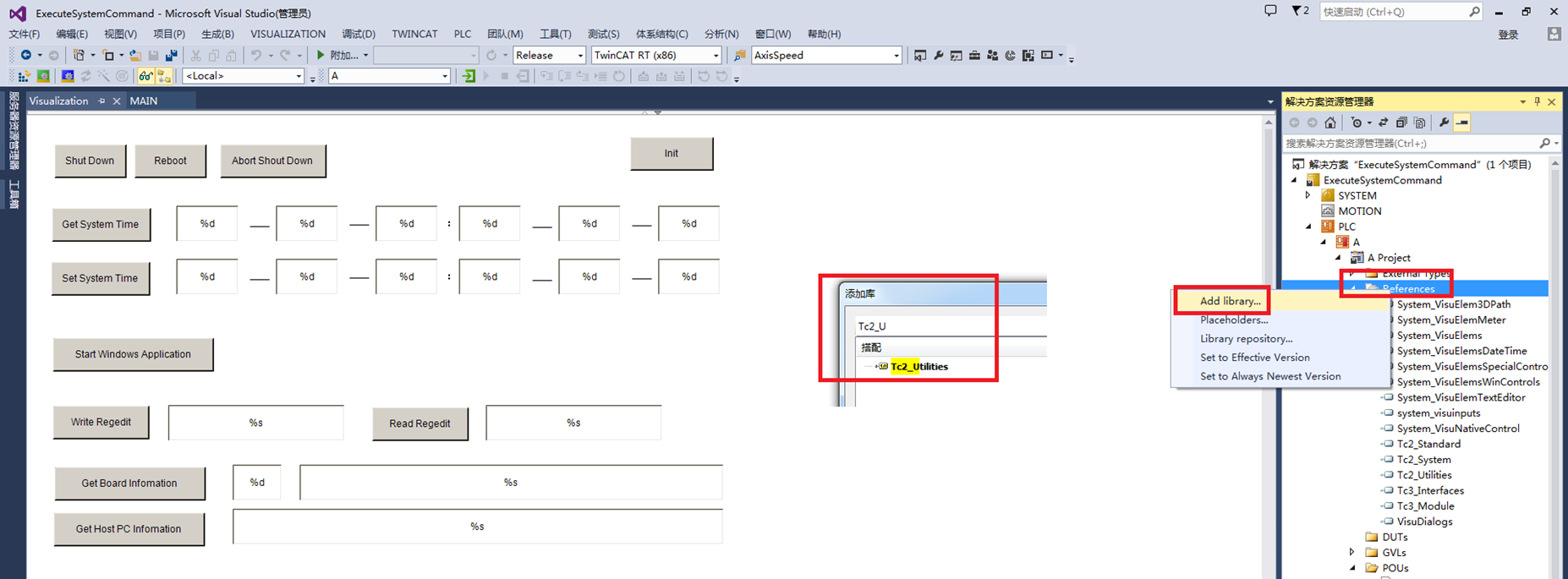
Task: Click the notifications flag icon showing 2
Action: pyautogui.click(x=1300, y=11)
